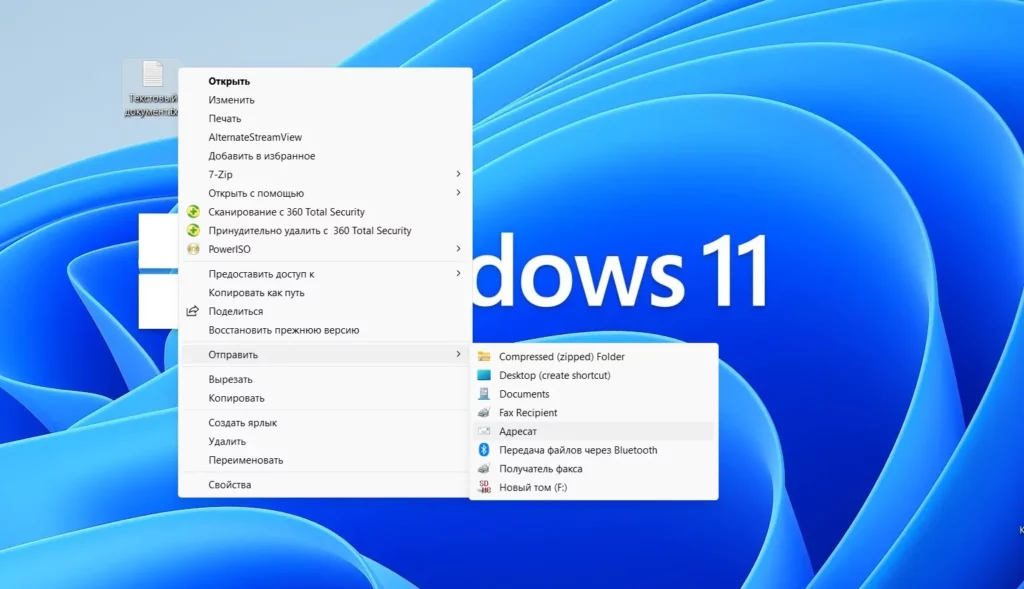Select the text document desktop file
This screenshot has width=1024, height=589.
pyautogui.click(x=152, y=89)
